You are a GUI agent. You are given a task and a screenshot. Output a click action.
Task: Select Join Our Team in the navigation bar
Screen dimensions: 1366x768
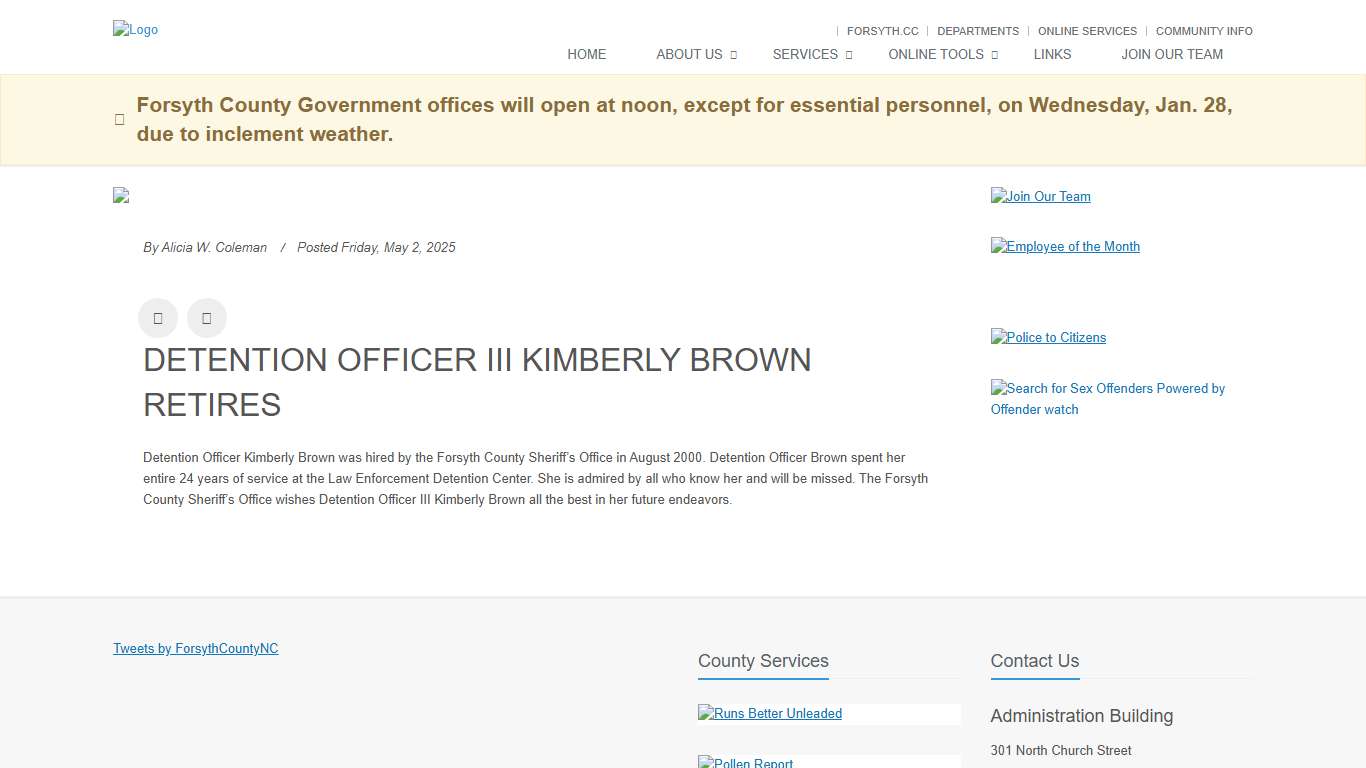[1171, 54]
